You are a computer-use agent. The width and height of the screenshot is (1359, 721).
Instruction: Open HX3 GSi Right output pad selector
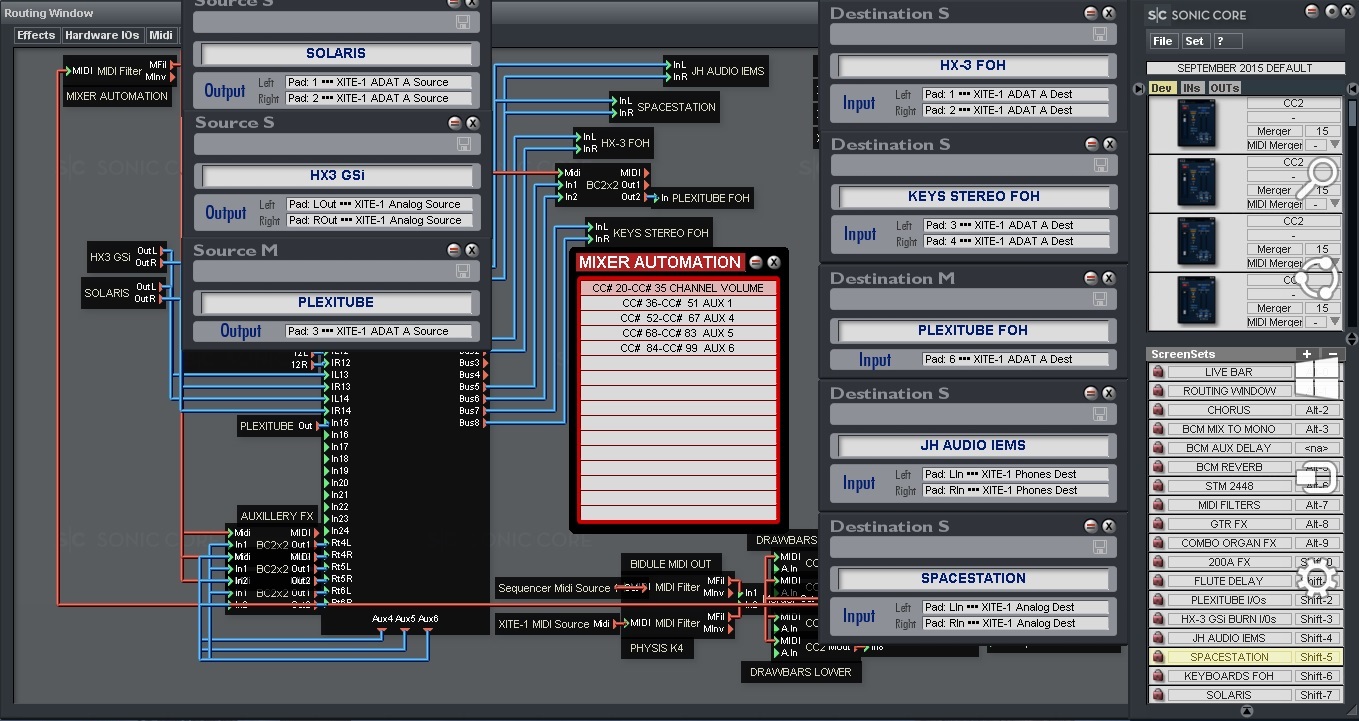tap(378, 221)
